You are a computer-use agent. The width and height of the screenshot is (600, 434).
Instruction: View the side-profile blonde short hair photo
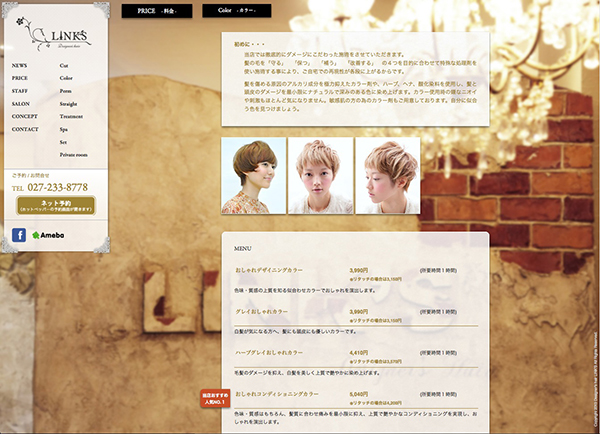coord(388,176)
